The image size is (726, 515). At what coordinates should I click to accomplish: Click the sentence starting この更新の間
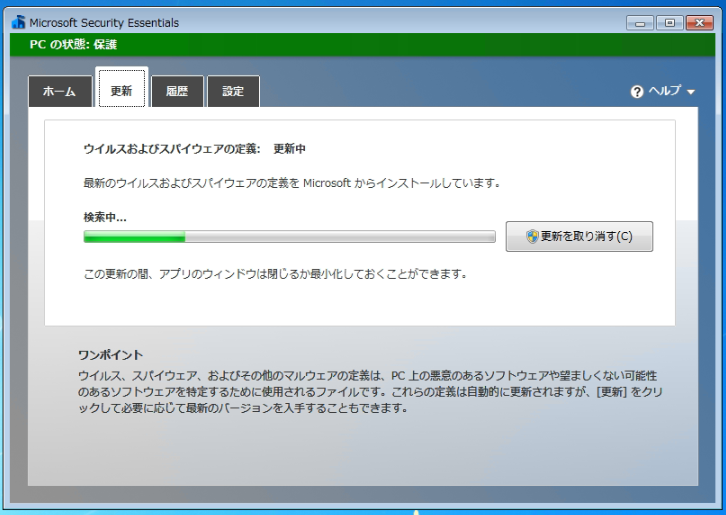(275, 274)
